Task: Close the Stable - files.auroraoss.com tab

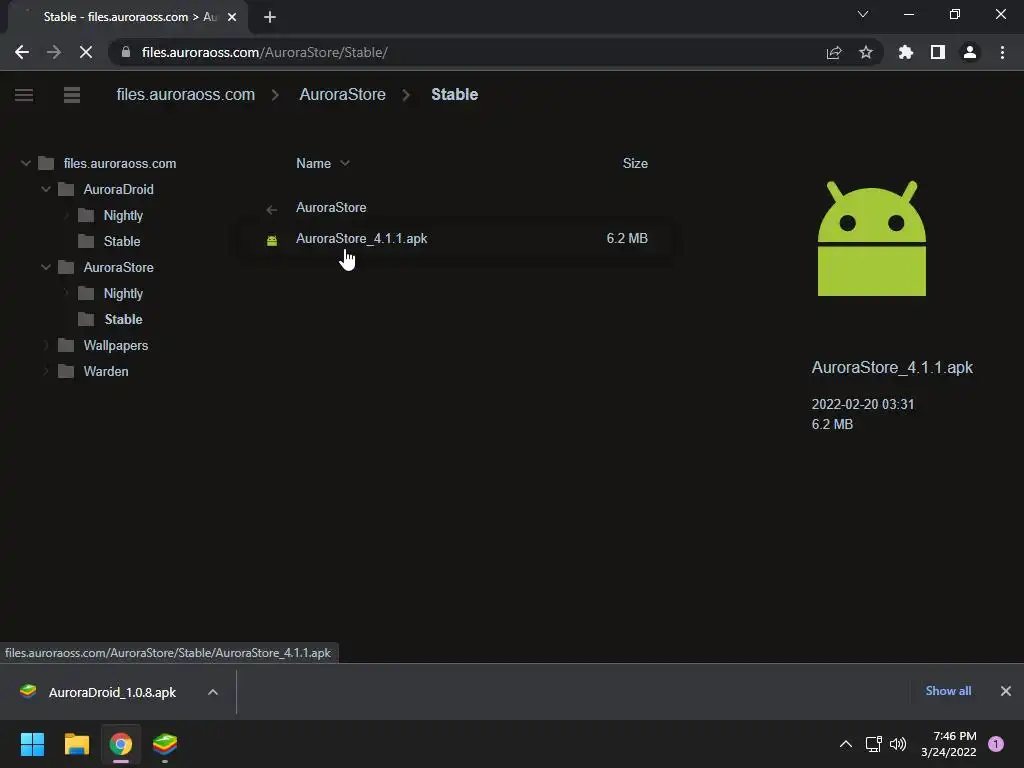Action: point(232,17)
